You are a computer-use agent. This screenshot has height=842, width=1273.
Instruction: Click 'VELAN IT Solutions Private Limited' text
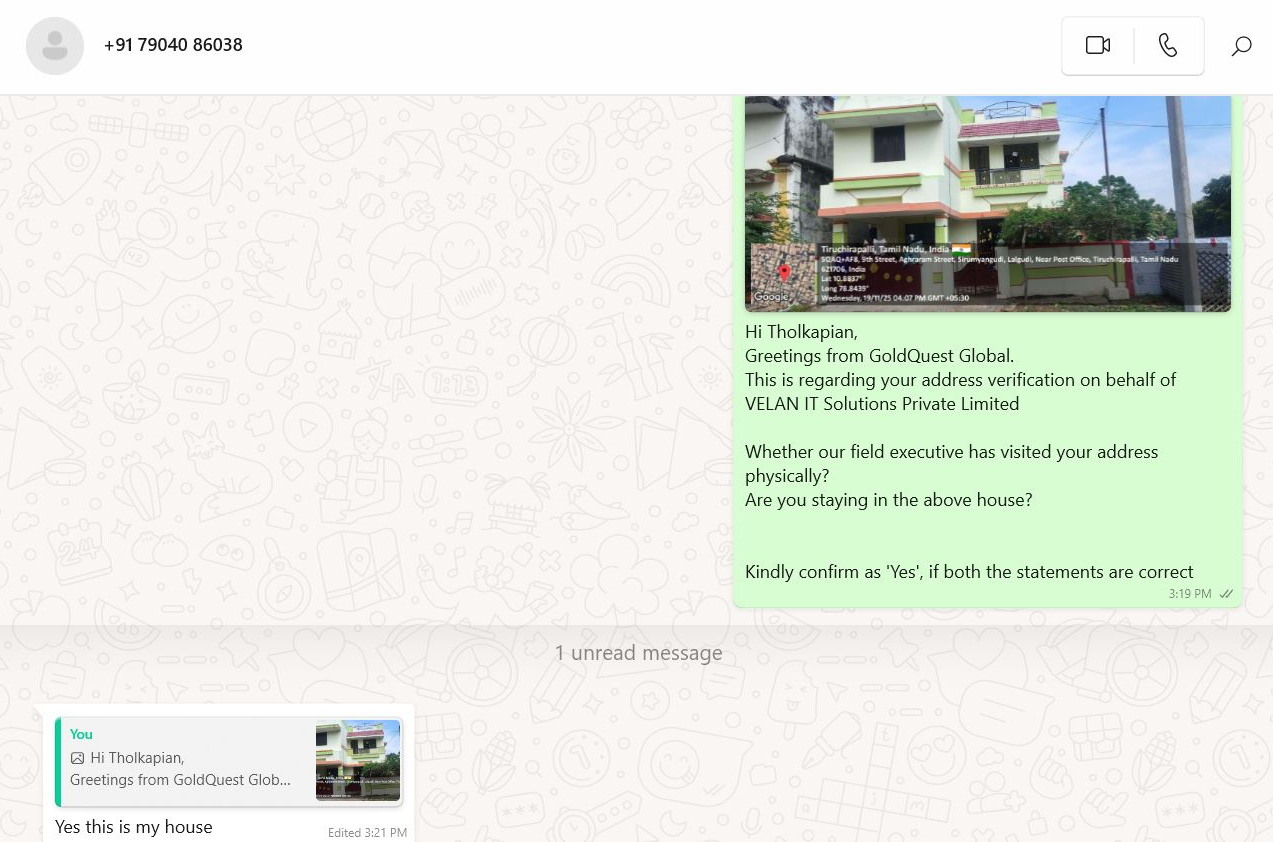[882, 404]
